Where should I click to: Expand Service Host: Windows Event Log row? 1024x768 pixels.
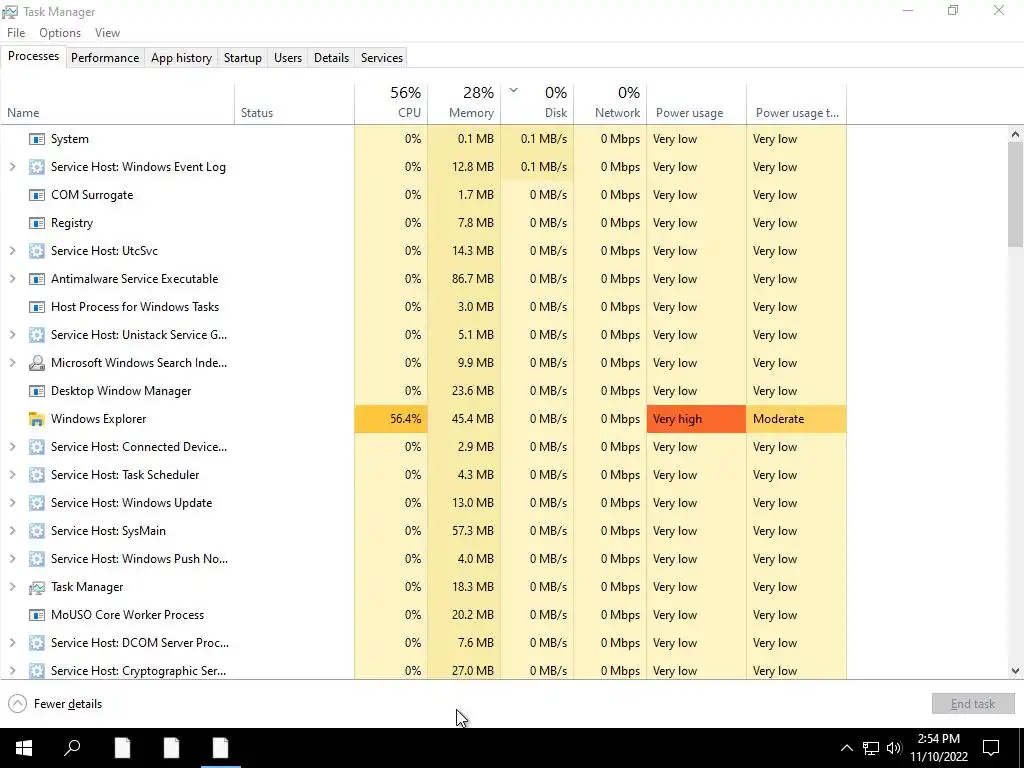tap(12, 167)
